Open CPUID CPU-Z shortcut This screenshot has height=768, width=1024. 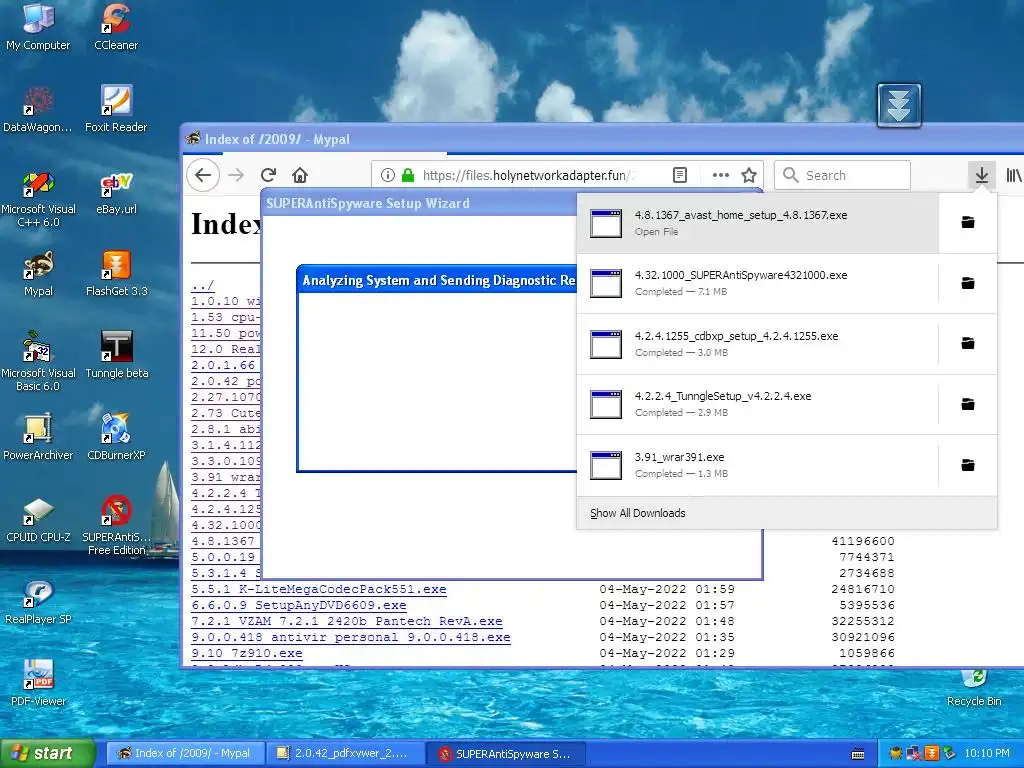(38, 519)
